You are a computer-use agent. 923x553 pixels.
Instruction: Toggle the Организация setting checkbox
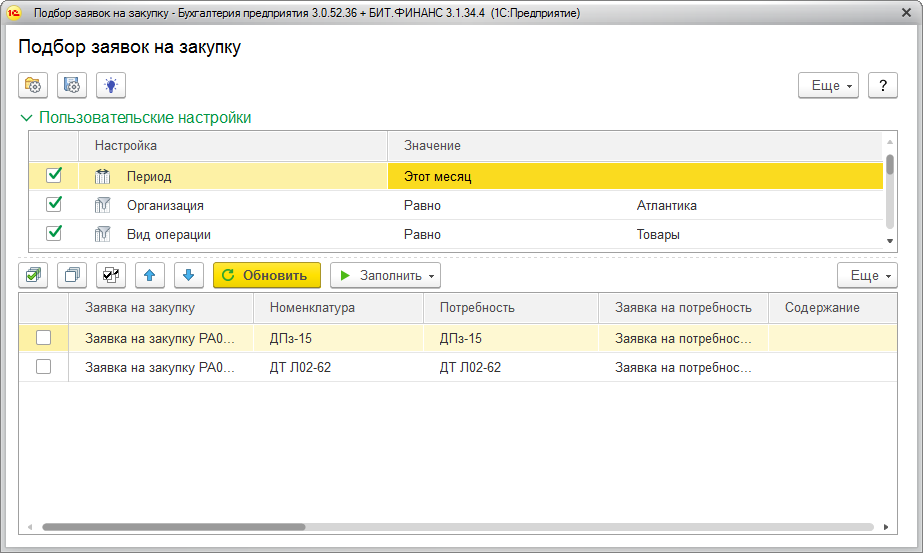[x=54, y=205]
